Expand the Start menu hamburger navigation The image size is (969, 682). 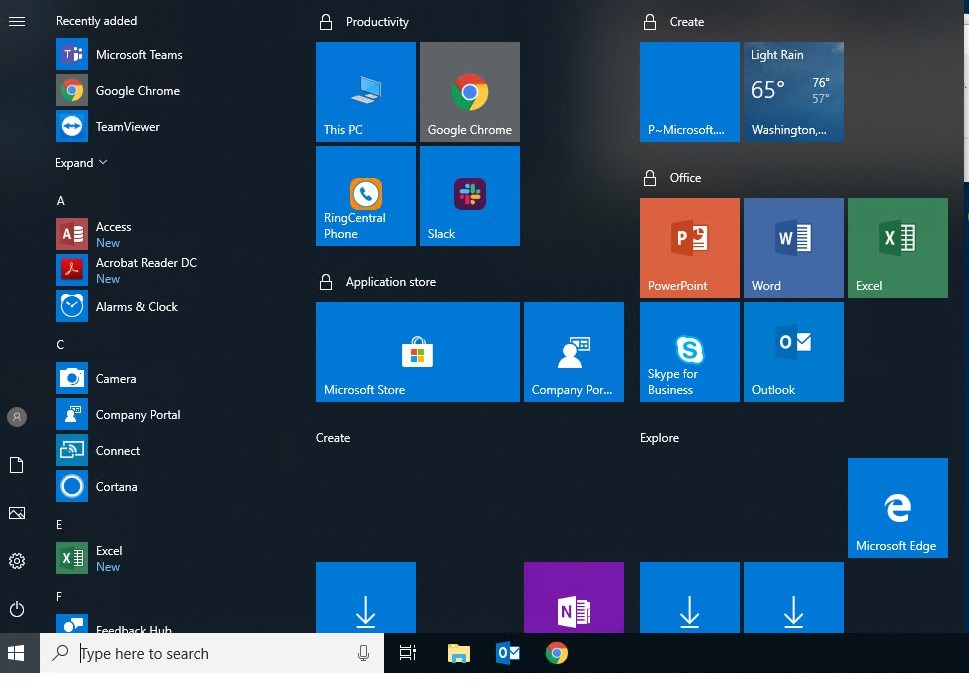(x=17, y=22)
